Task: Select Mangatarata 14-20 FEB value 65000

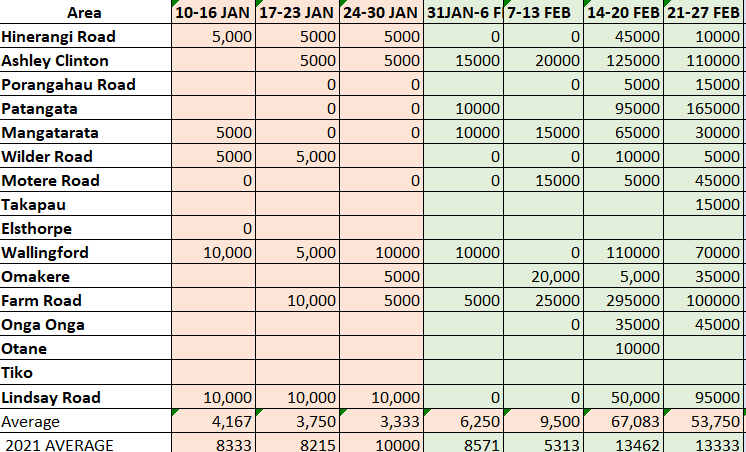Action: pyautogui.click(x=624, y=132)
